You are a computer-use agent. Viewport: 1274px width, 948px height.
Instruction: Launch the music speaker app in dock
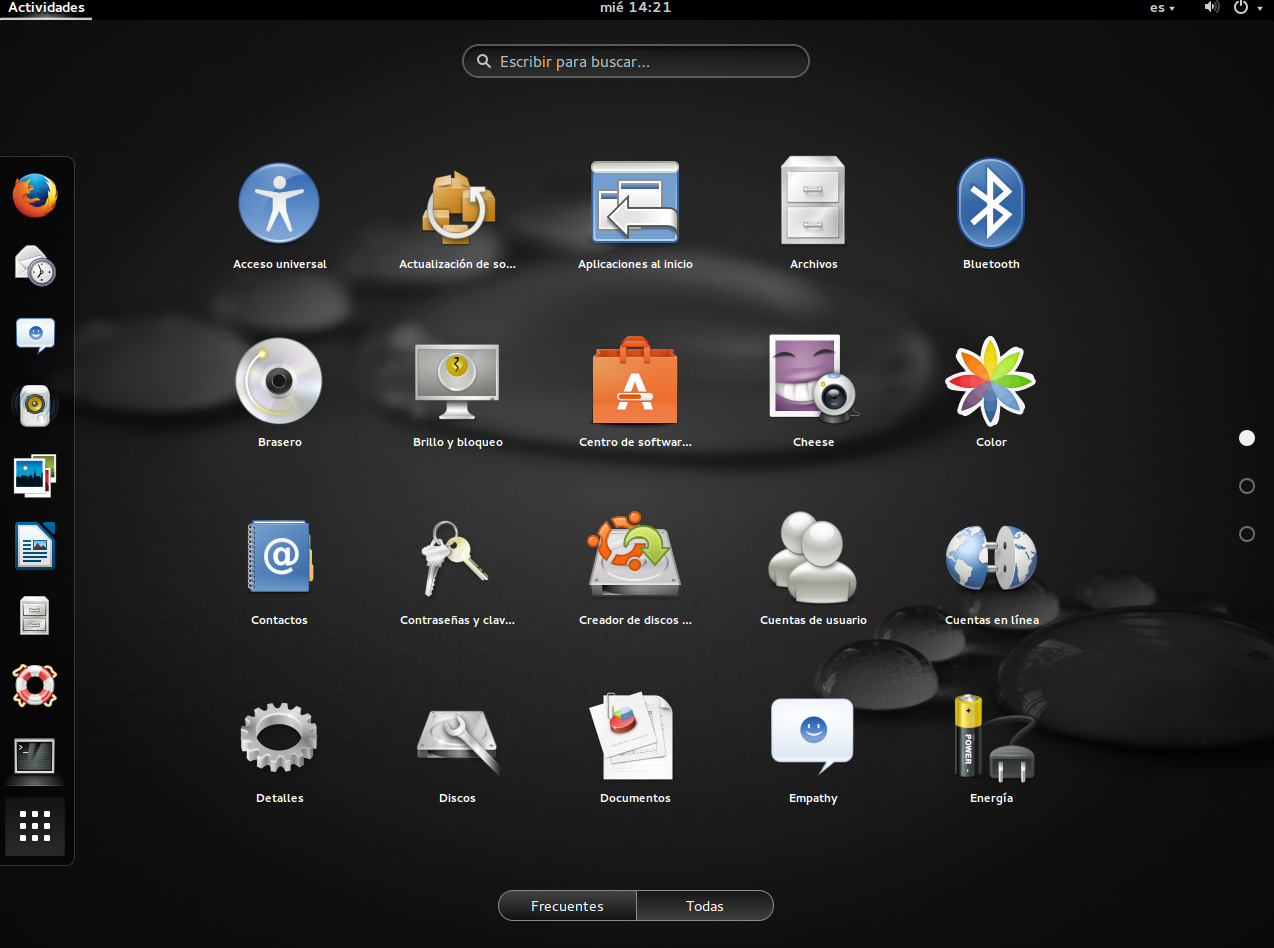coord(35,405)
